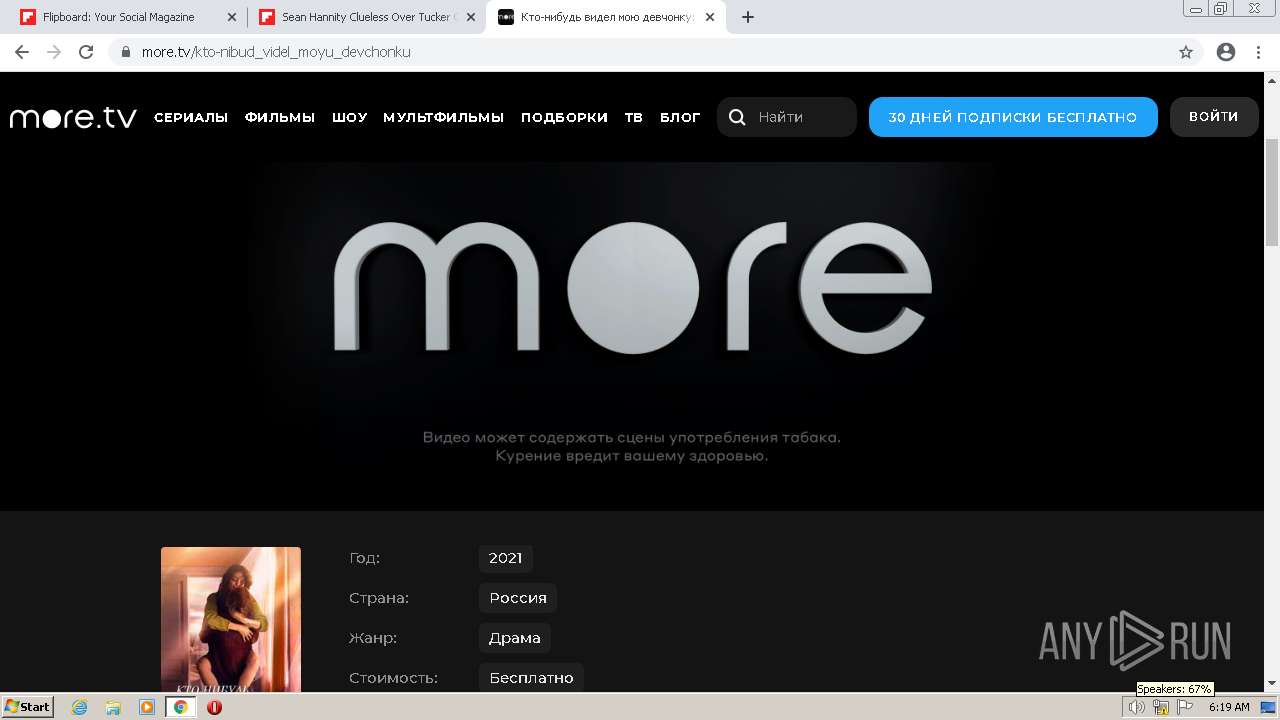
Task: Open the ТВ section
Action: [x=634, y=117]
